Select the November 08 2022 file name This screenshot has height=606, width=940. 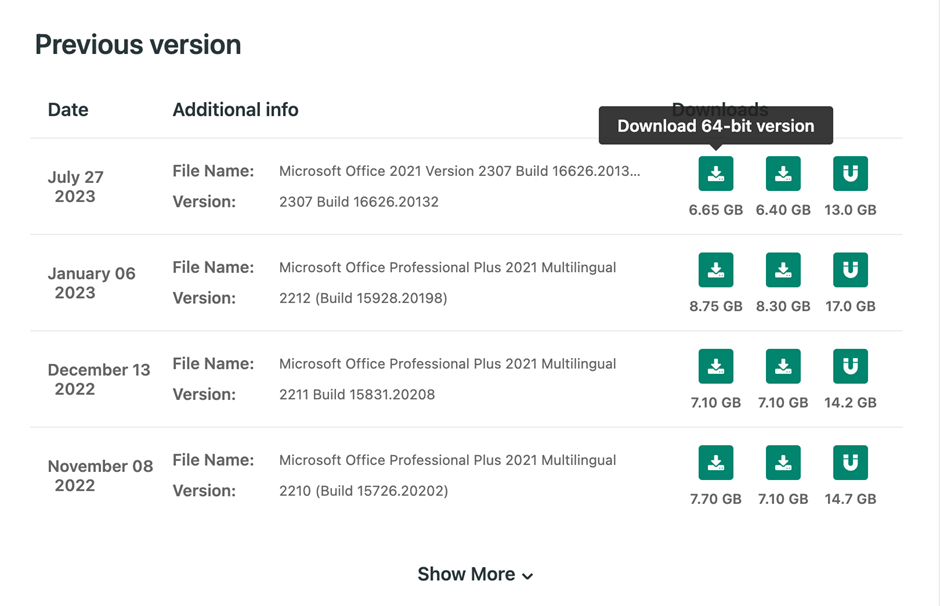pyautogui.click(x=447, y=460)
